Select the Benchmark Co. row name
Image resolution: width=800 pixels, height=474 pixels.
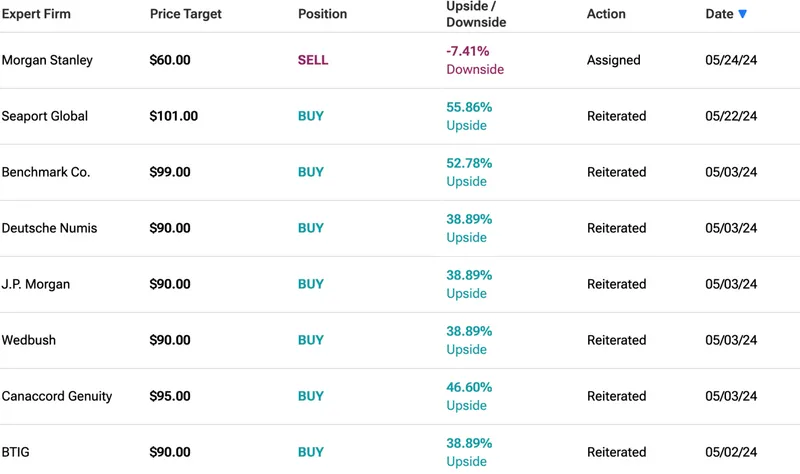46,172
